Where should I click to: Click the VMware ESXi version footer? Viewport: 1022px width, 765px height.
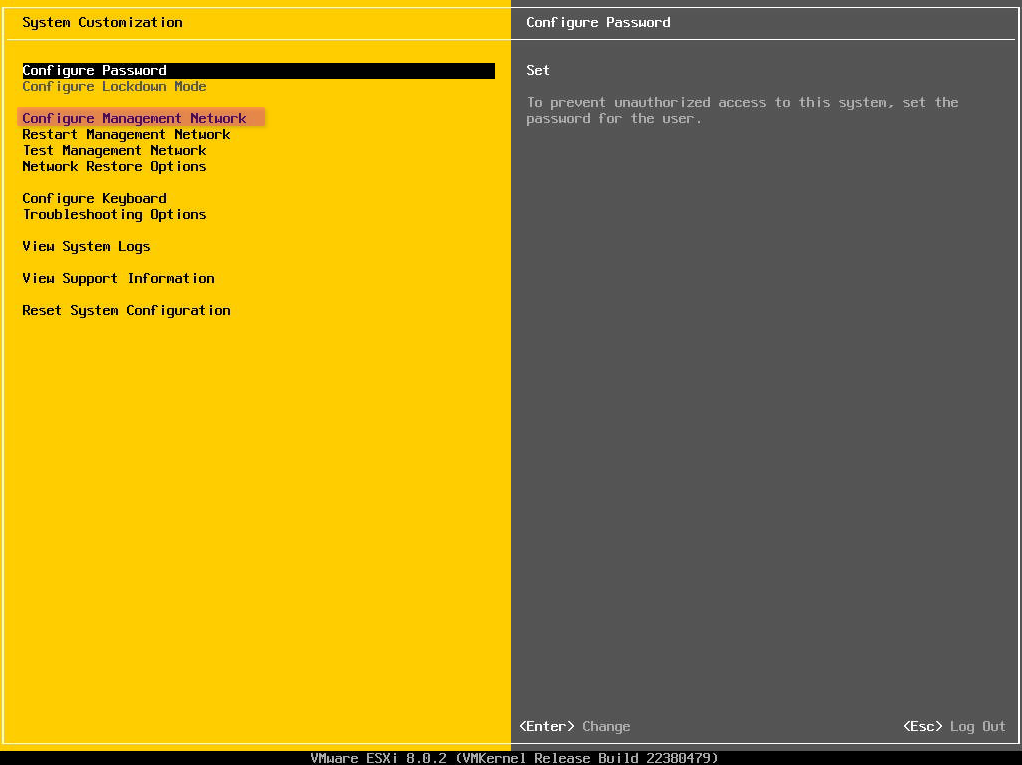tap(514, 758)
